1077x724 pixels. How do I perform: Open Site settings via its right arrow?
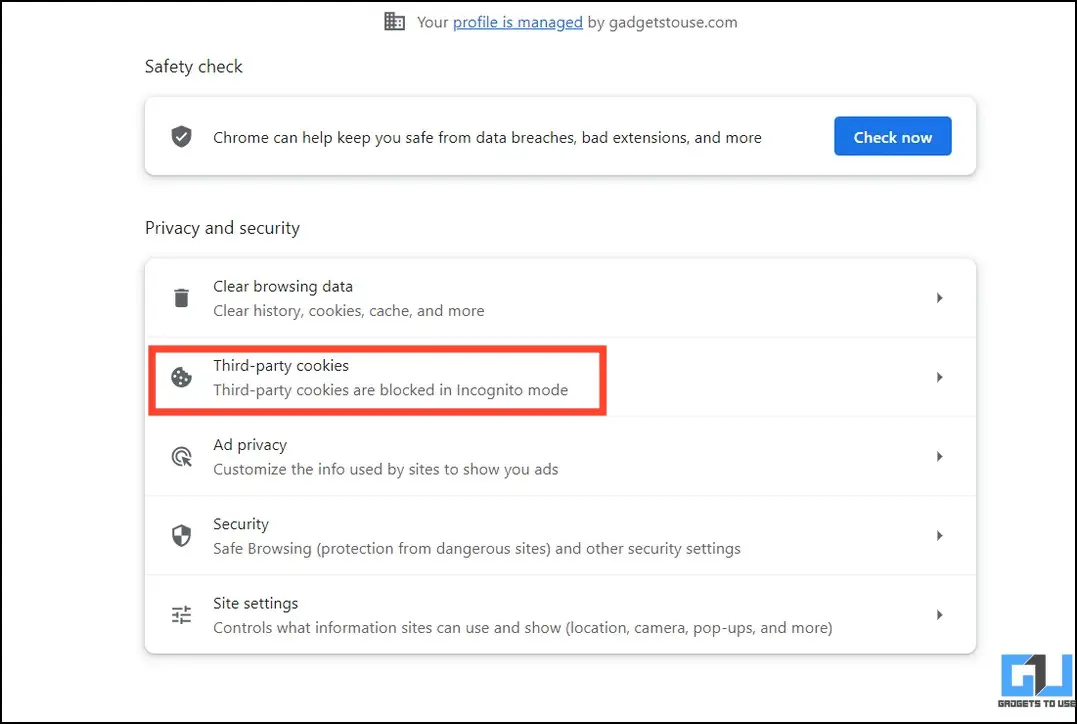(x=939, y=615)
